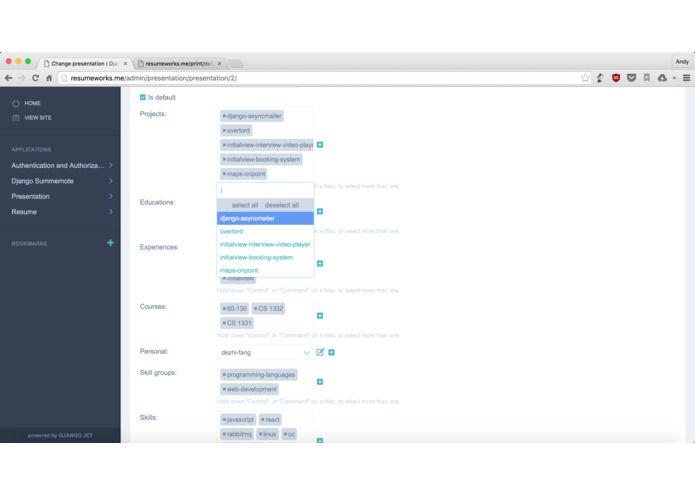Open the Chrome hamburger menu
This screenshot has height=494, width=695.
coord(686,78)
